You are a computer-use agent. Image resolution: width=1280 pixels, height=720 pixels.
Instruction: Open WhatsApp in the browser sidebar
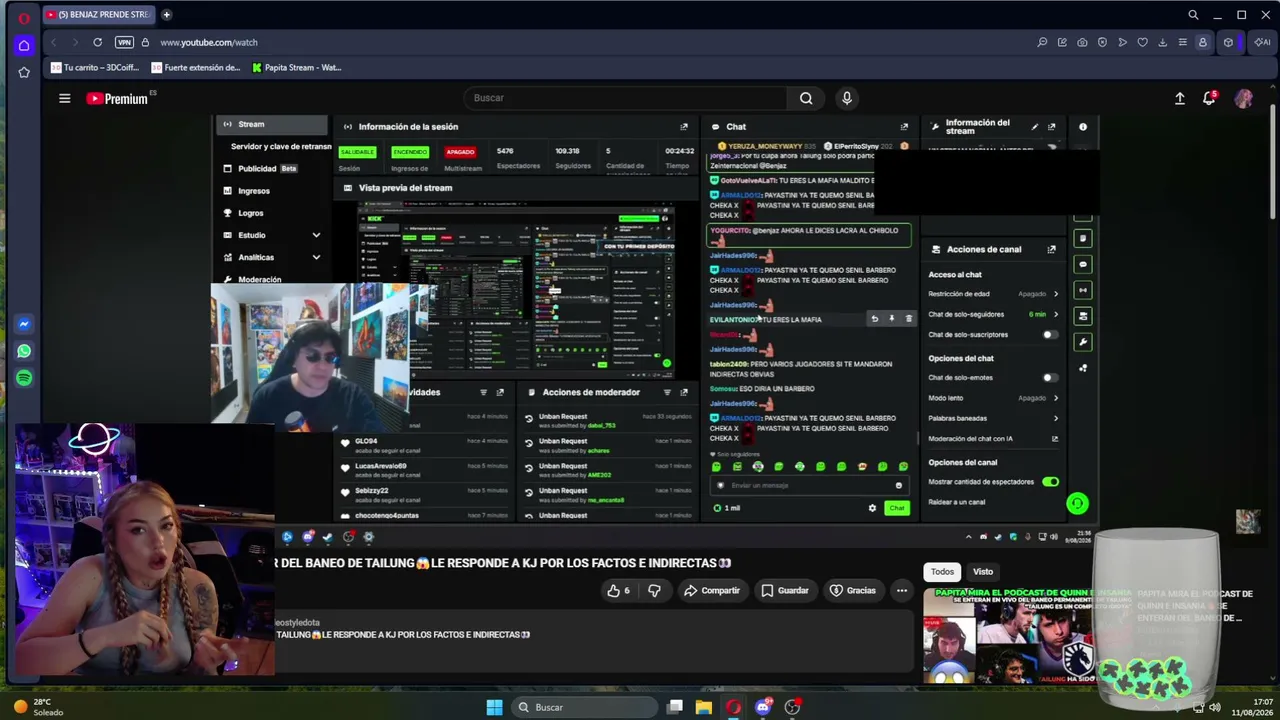point(24,351)
